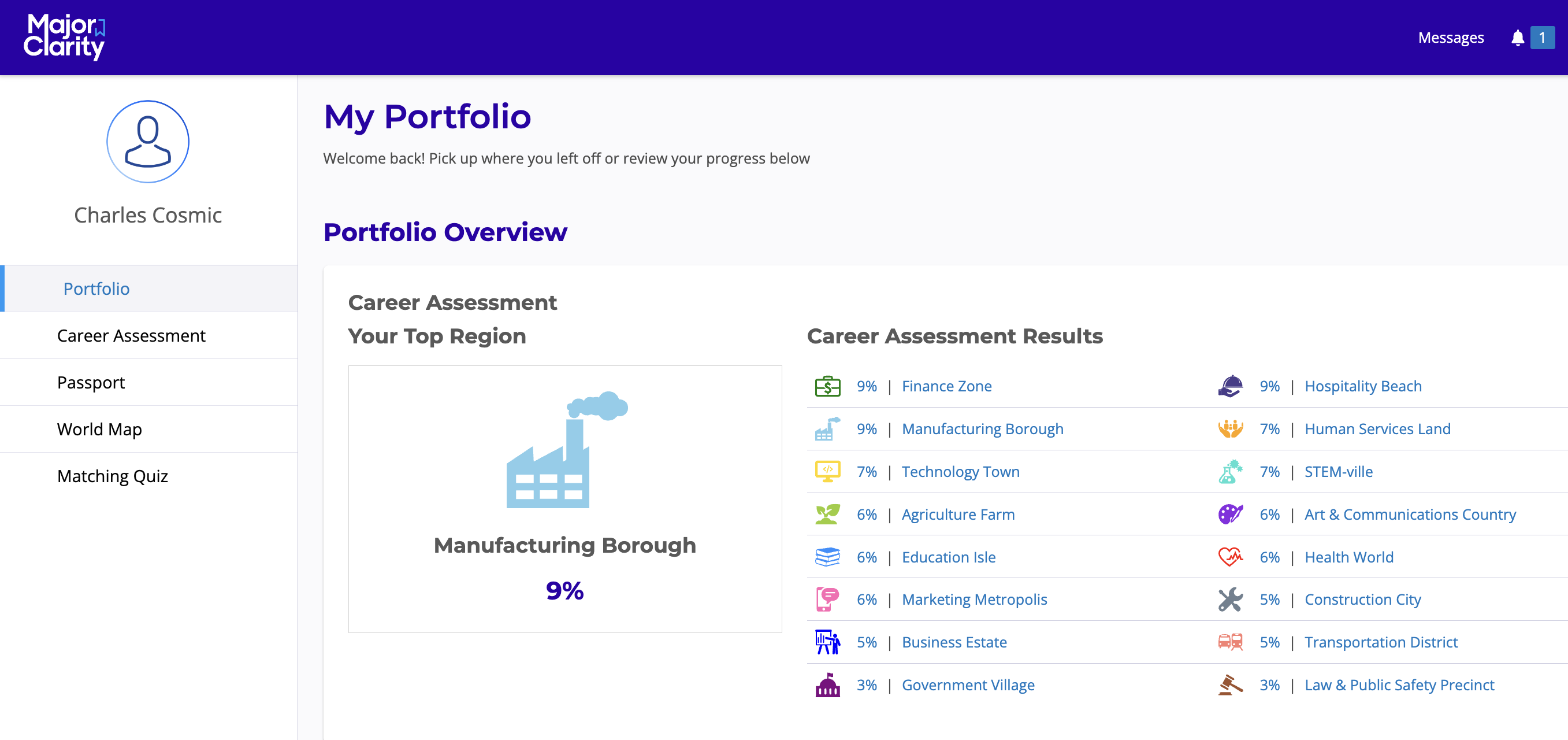Screen dimensions: 1568x740
Task: Open the Hospitality Beach link
Action: (x=1363, y=386)
